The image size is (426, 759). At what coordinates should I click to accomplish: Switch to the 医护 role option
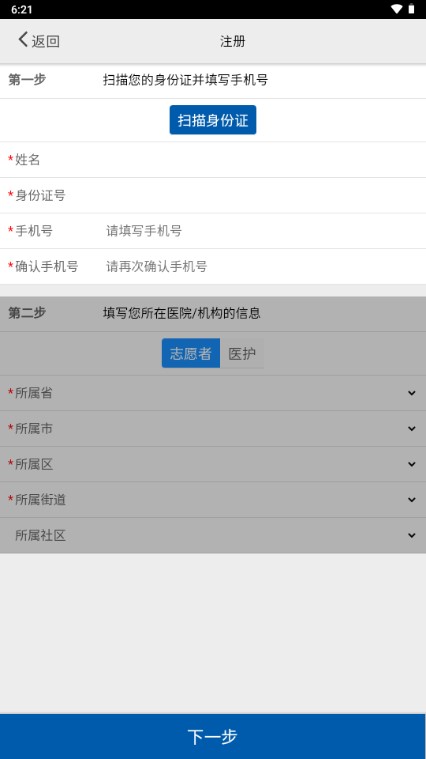pyautogui.click(x=242, y=353)
